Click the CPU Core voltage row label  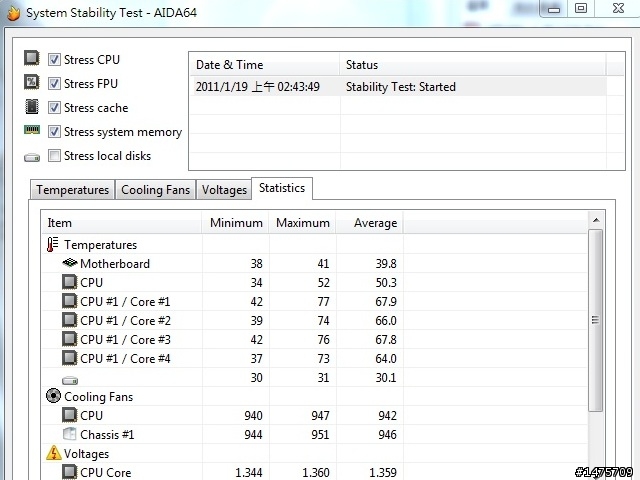pos(105,473)
